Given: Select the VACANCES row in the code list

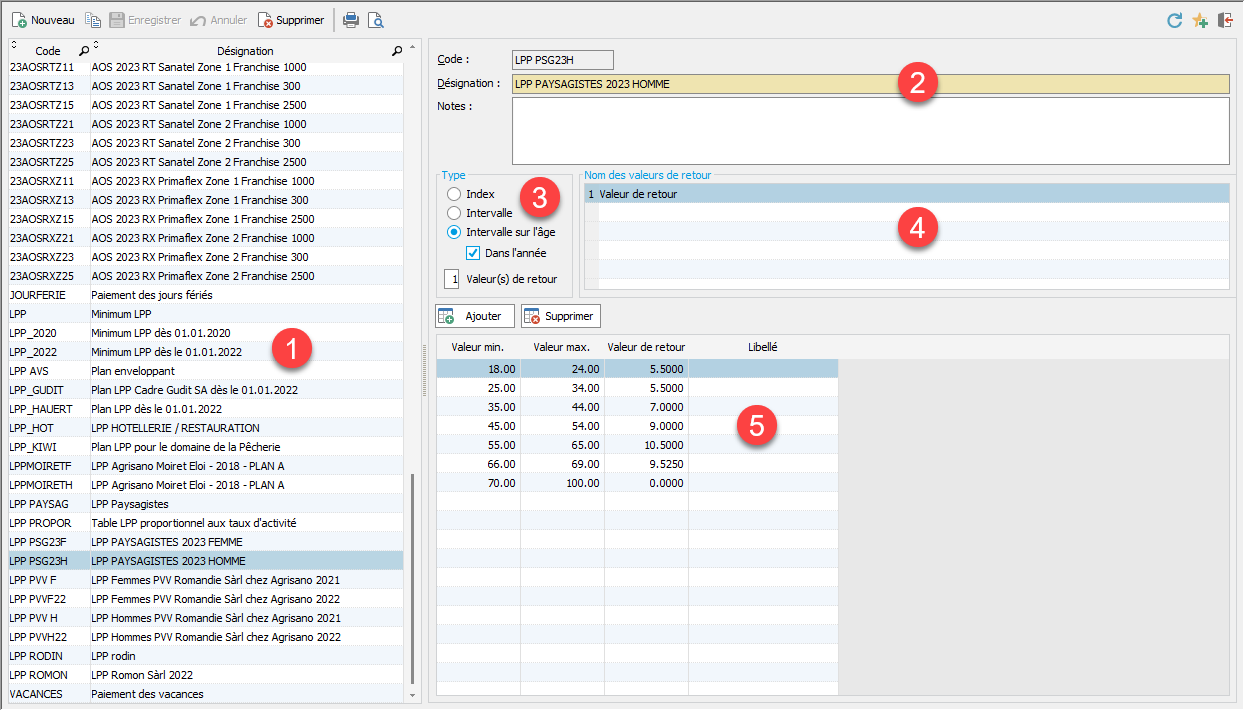Looking at the screenshot, I should (200, 694).
